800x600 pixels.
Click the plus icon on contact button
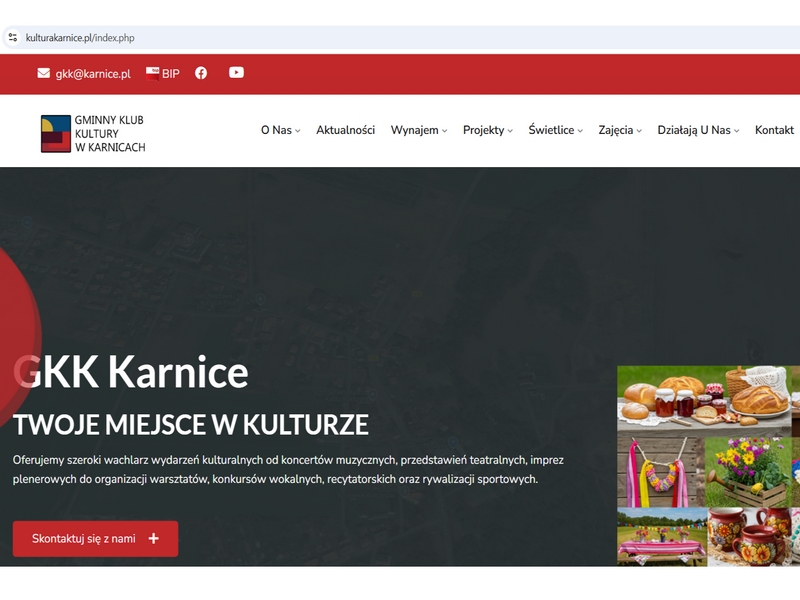[x=154, y=538]
